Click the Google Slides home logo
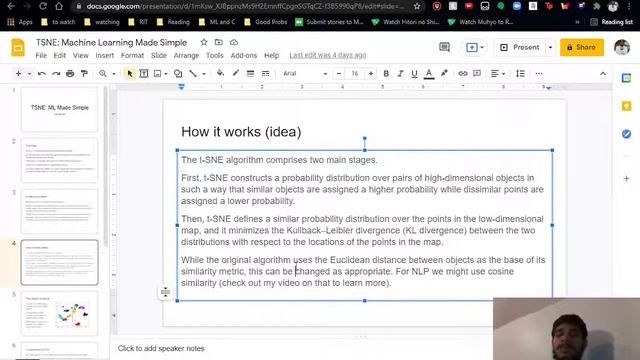 pos(18,48)
